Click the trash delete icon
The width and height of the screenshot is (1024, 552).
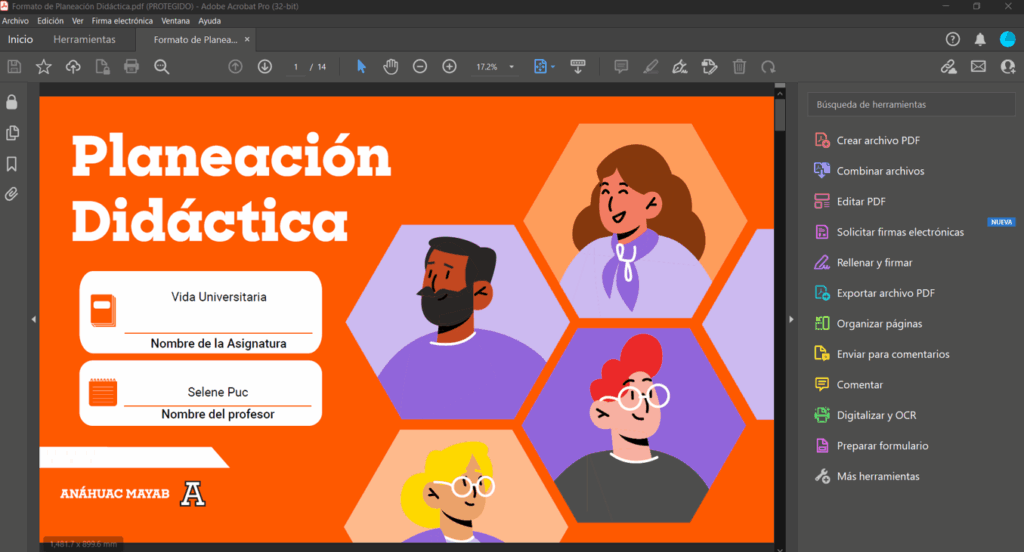pos(739,66)
